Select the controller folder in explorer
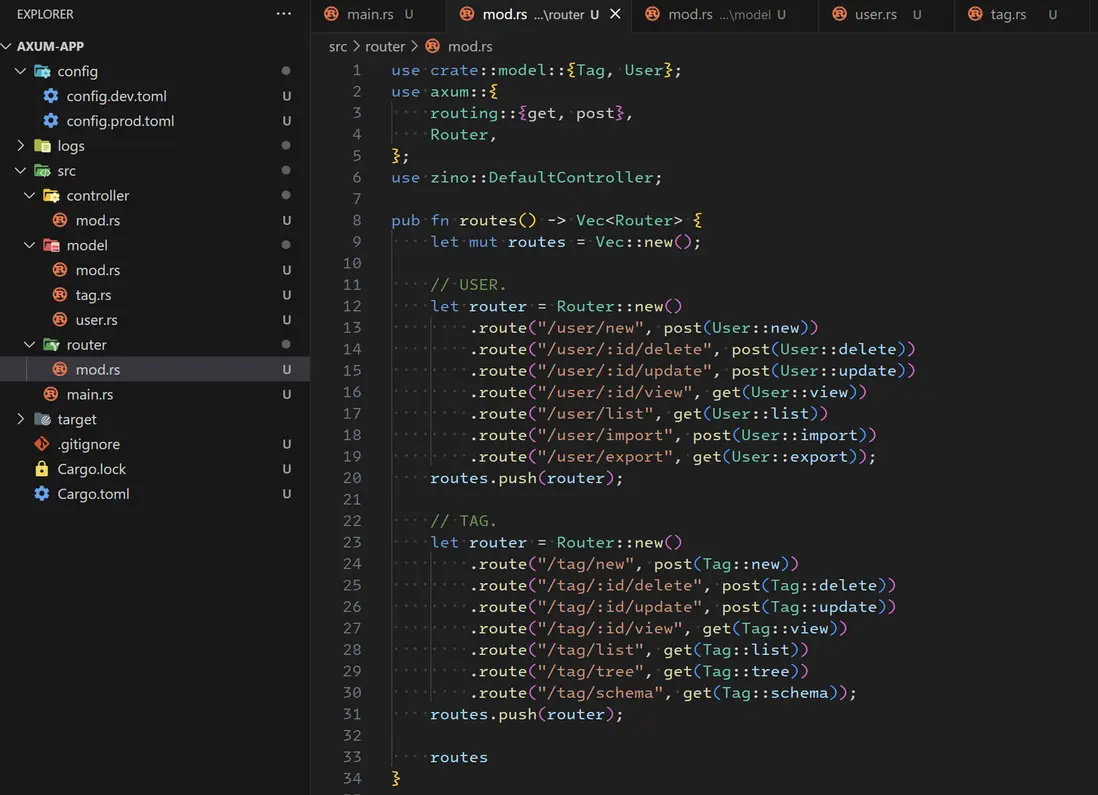 [x=97, y=196]
